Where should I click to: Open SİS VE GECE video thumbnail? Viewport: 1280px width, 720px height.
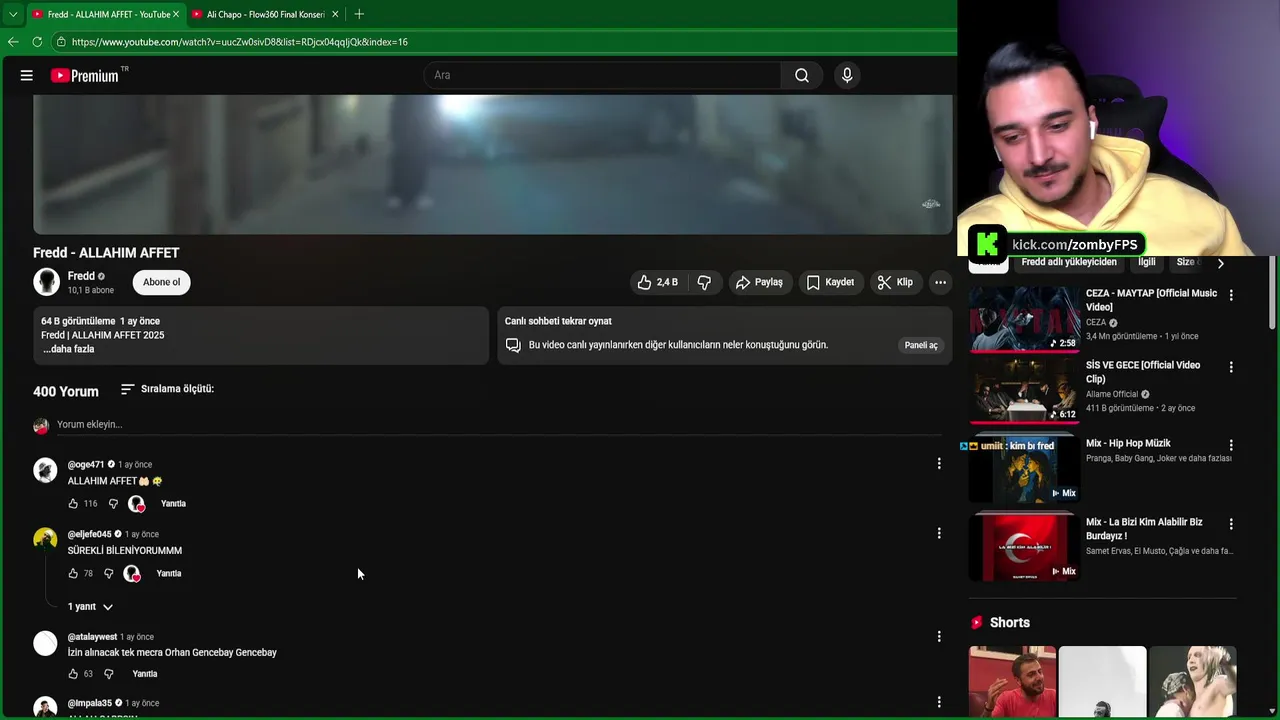pyautogui.click(x=1024, y=390)
